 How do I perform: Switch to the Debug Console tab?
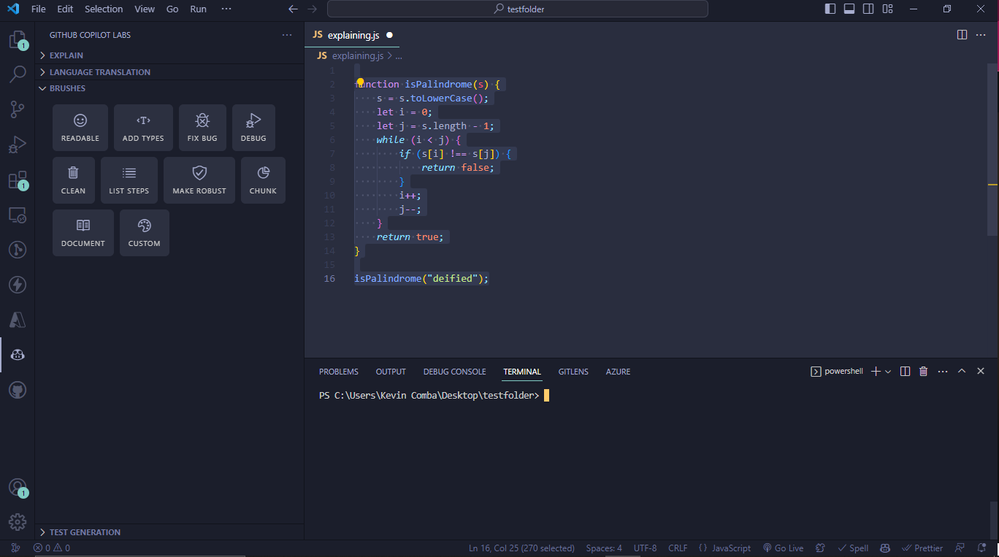click(454, 371)
